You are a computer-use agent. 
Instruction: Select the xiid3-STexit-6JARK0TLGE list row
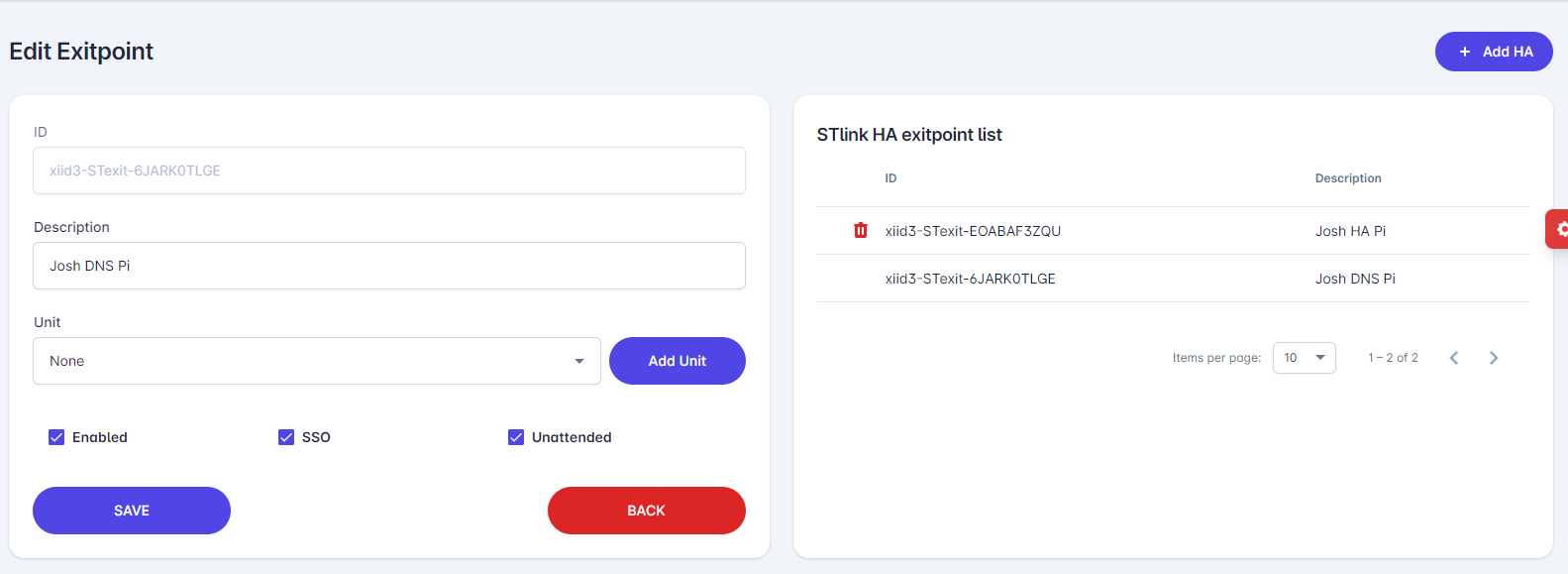coord(971,279)
